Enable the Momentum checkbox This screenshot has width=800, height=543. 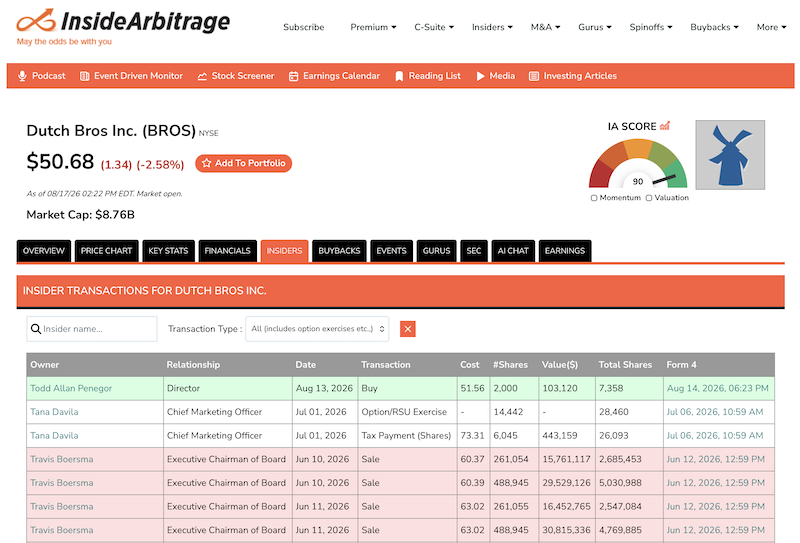[x=594, y=198]
